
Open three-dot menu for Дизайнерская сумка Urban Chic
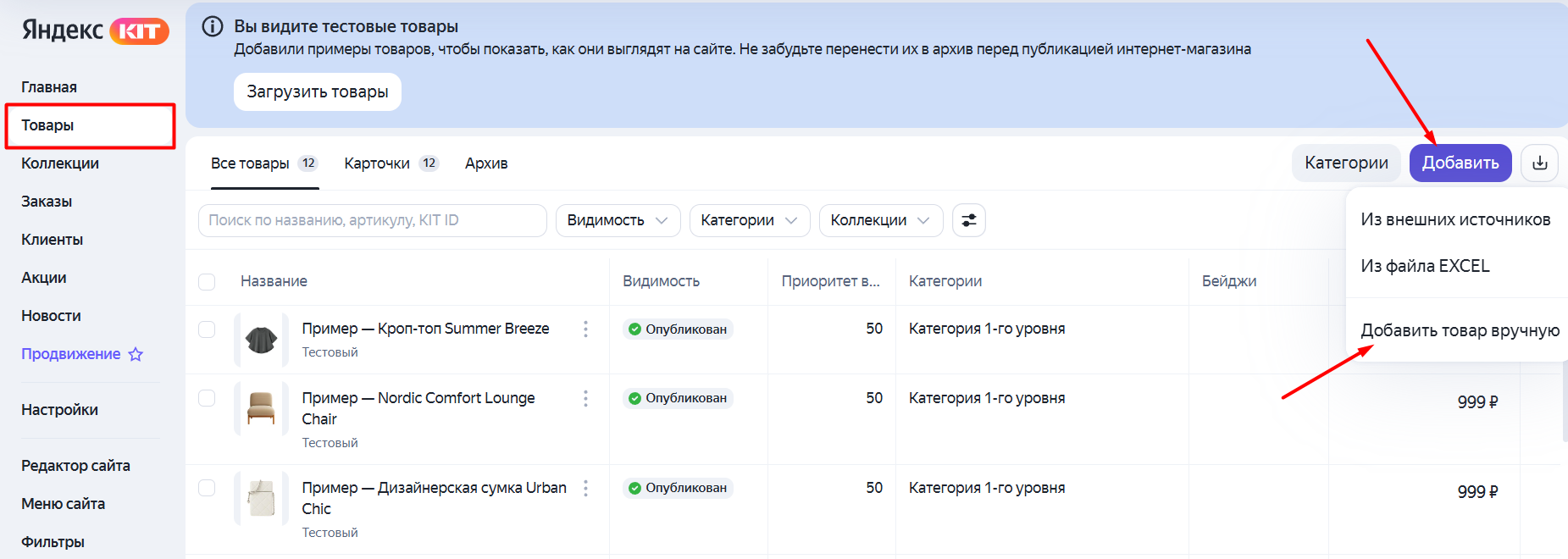click(x=585, y=488)
